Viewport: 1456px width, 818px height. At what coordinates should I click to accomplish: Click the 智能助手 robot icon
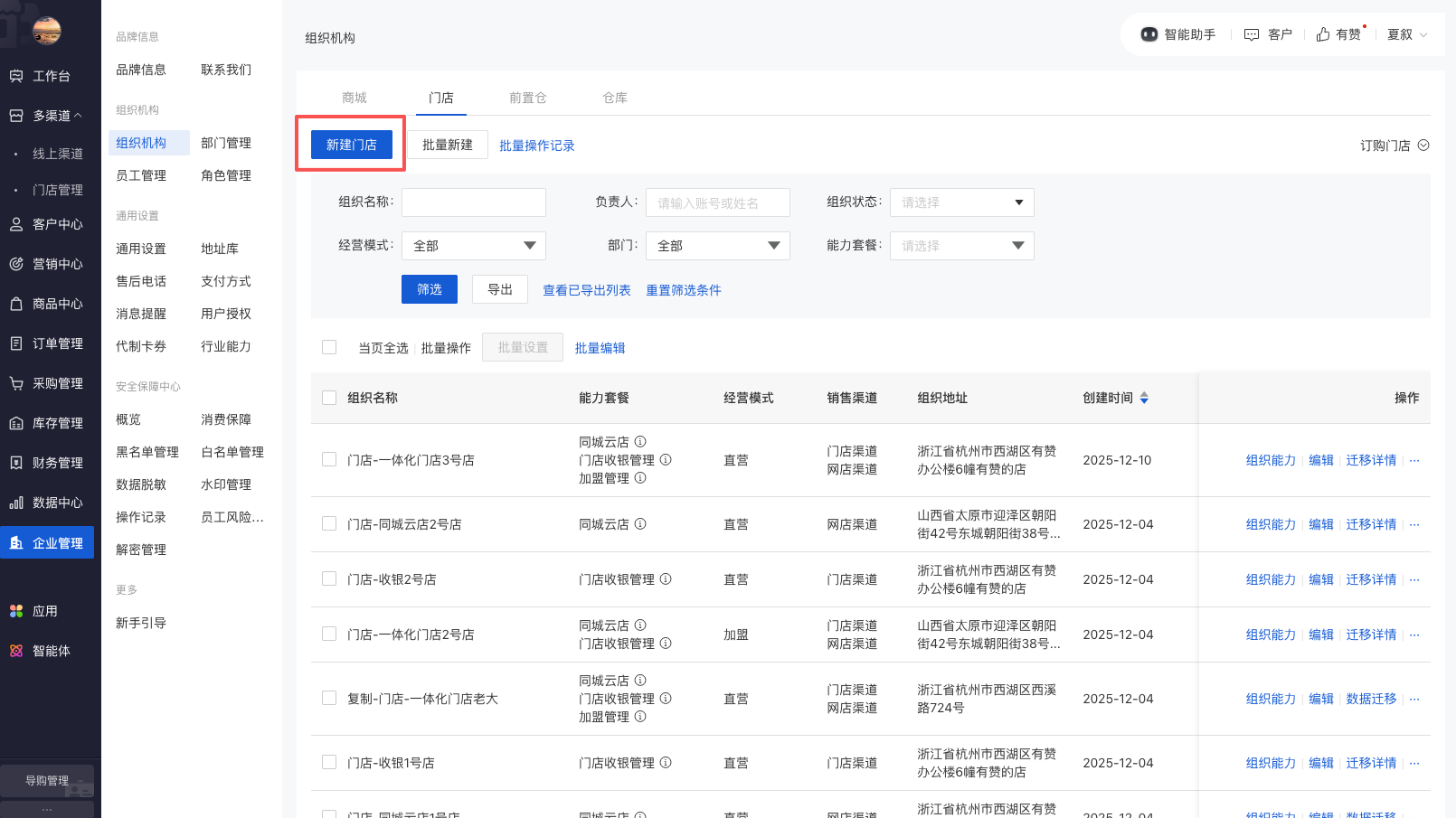1149,34
